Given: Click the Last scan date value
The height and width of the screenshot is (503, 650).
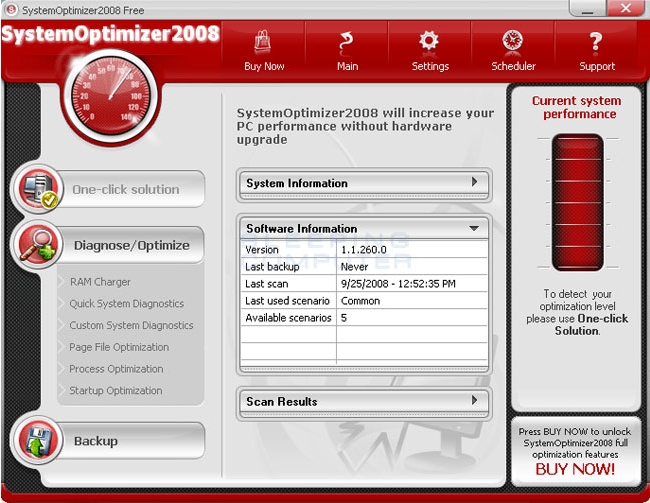Looking at the screenshot, I should coord(398,284).
